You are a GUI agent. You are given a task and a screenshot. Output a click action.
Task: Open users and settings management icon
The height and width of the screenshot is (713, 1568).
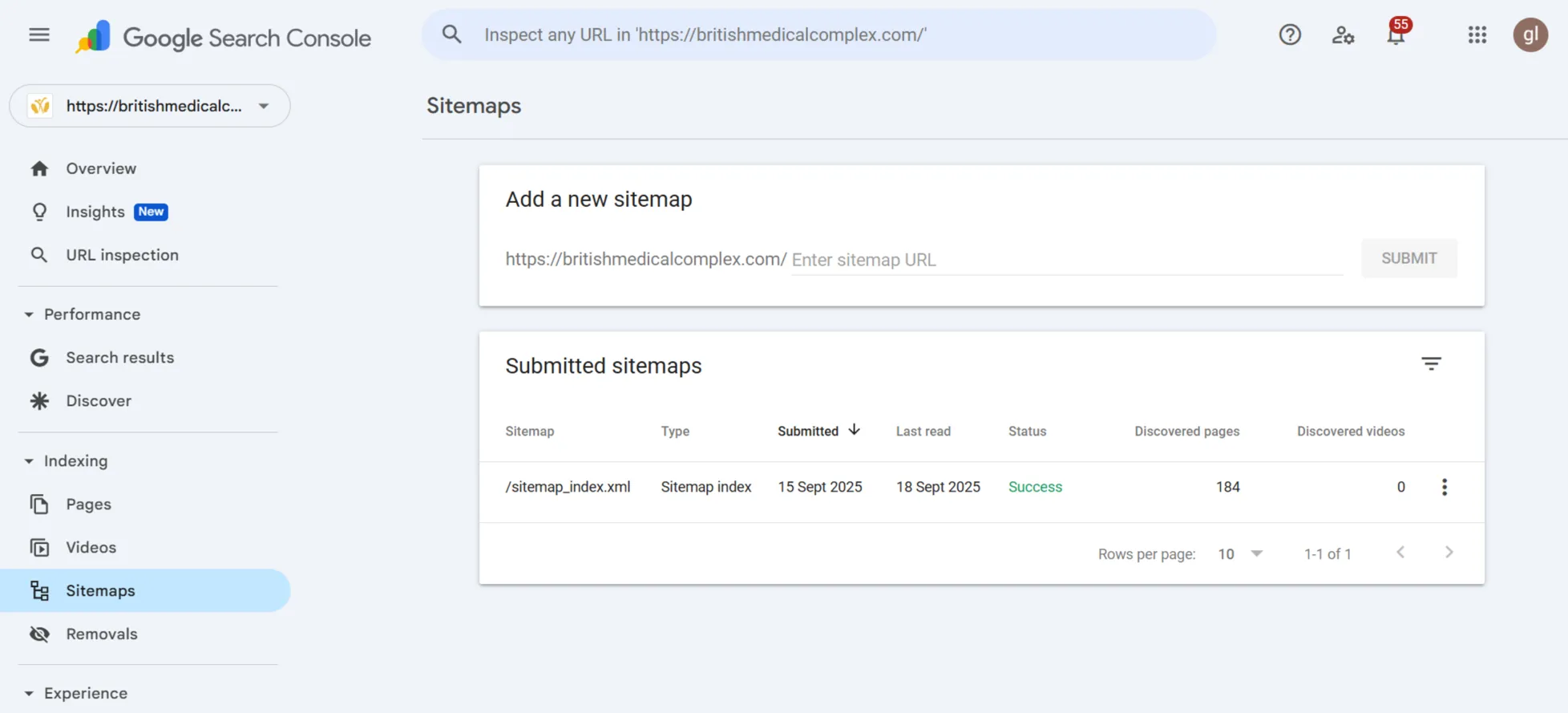1343,35
